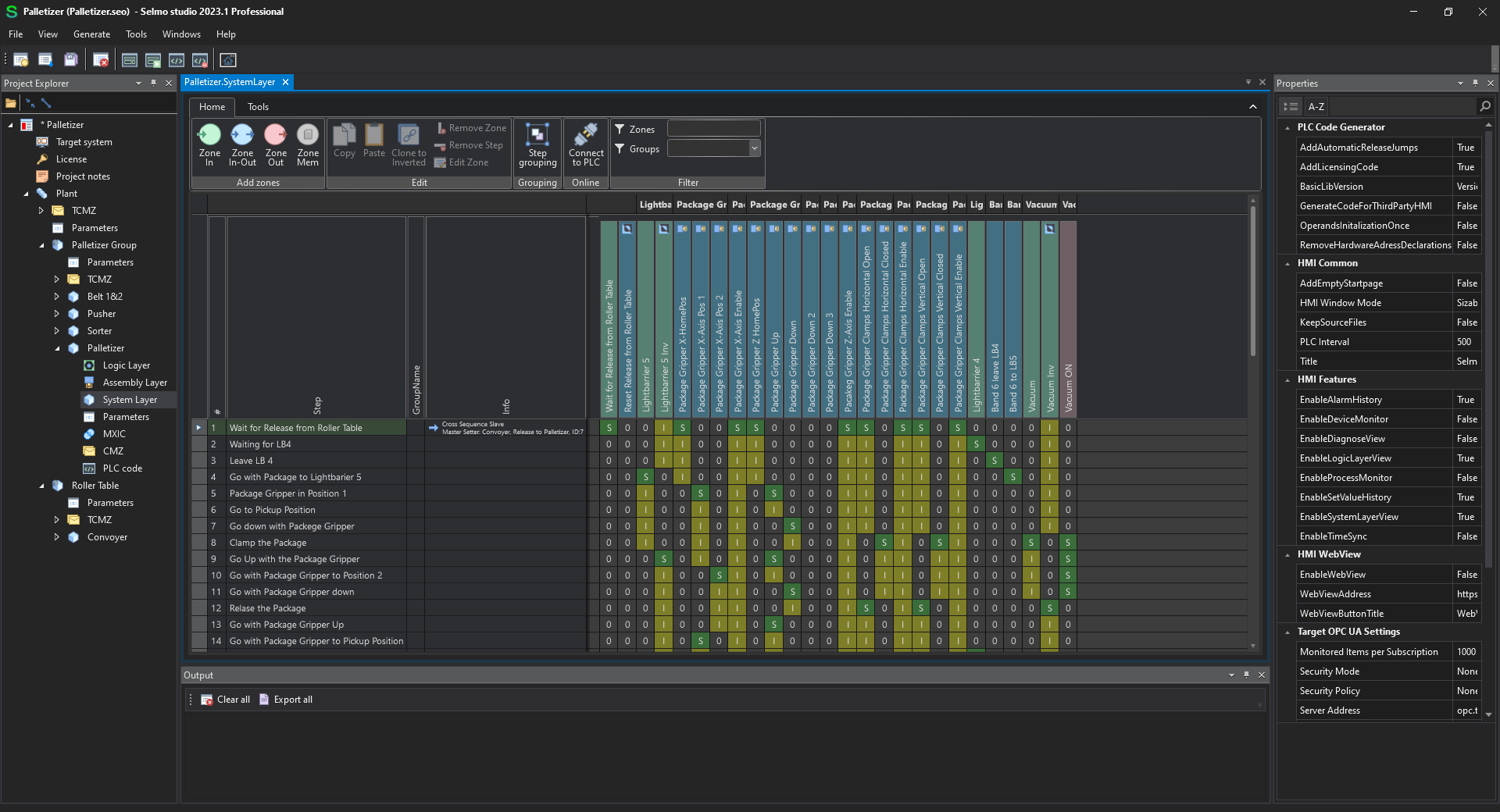This screenshot has width=1500, height=812.
Task: Open the Groups filter dropdown
Action: pyautogui.click(x=754, y=148)
